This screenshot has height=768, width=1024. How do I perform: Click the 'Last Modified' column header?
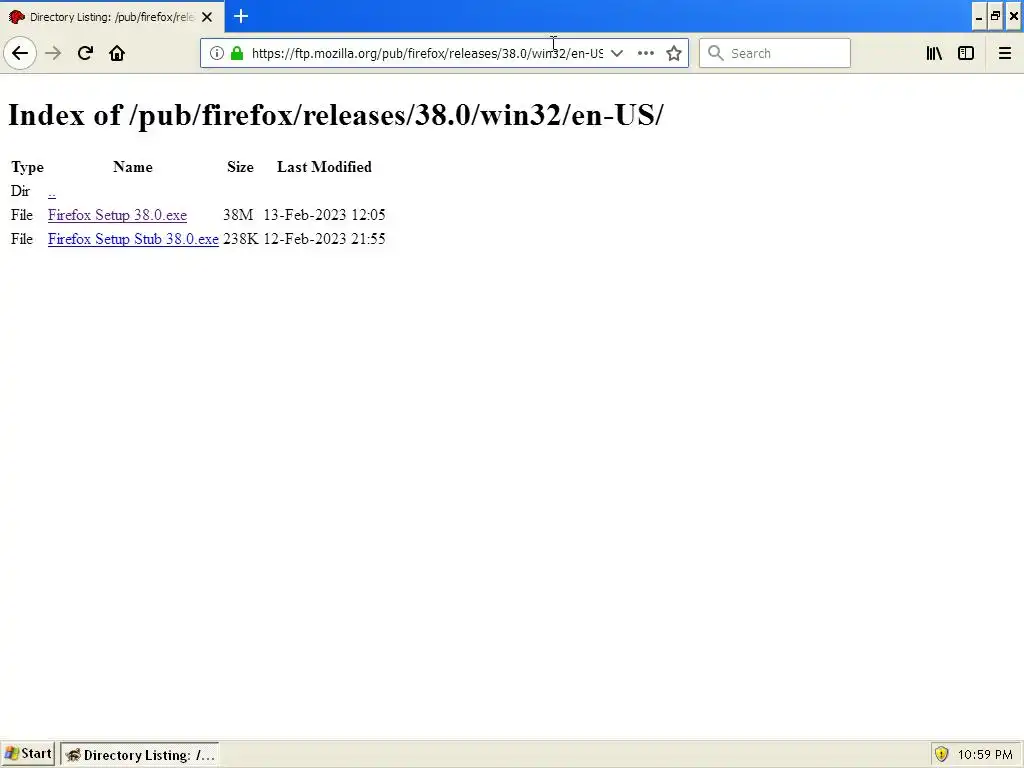[325, 167]
